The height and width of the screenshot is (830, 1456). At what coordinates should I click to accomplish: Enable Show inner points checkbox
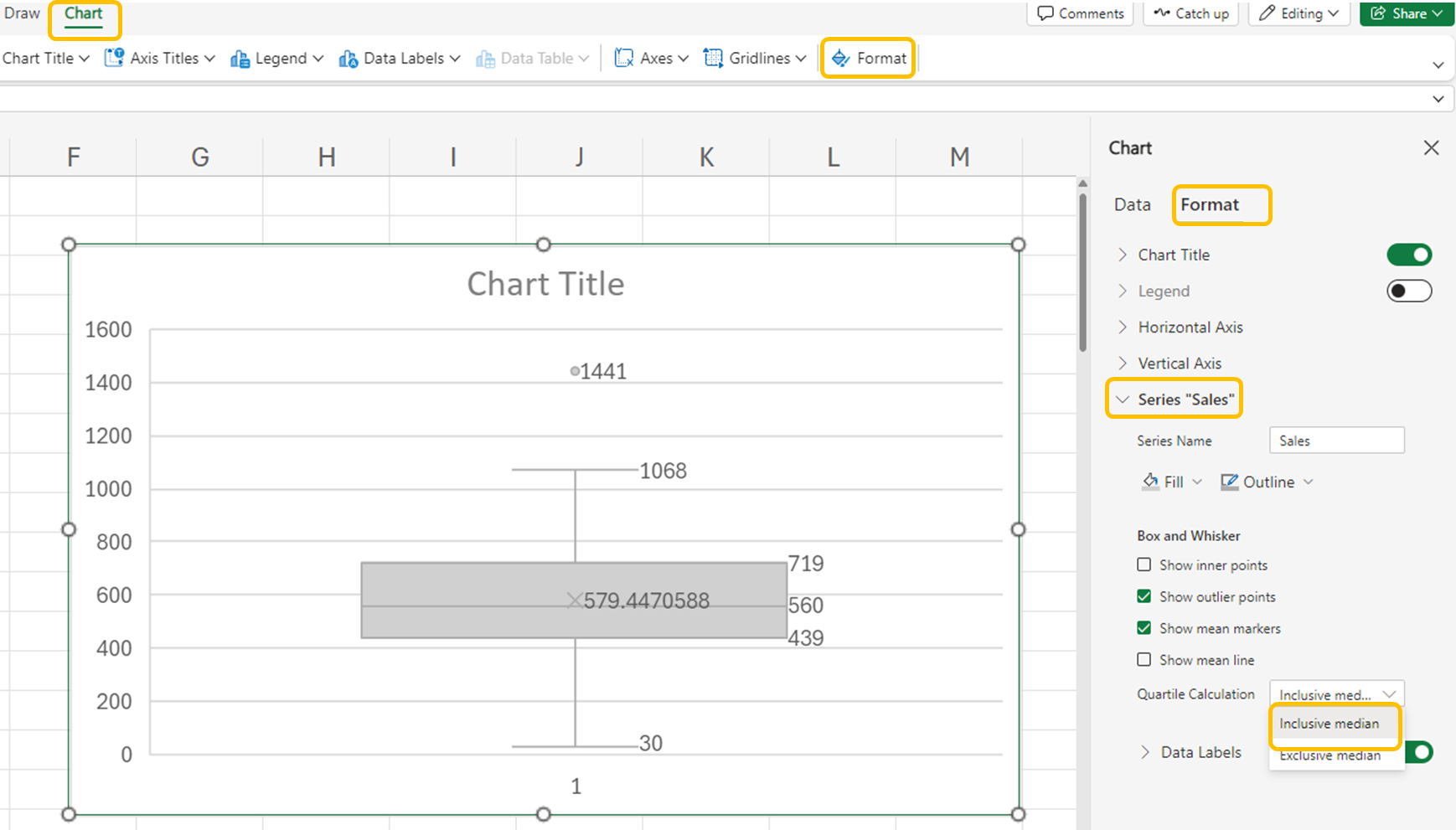[x=1144, y=565]
